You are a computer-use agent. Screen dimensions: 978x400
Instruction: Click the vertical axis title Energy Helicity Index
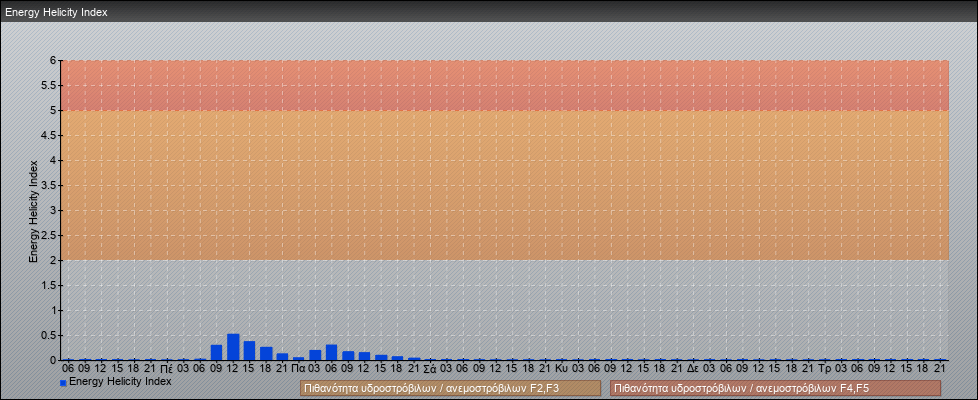(x=34, y=211)
